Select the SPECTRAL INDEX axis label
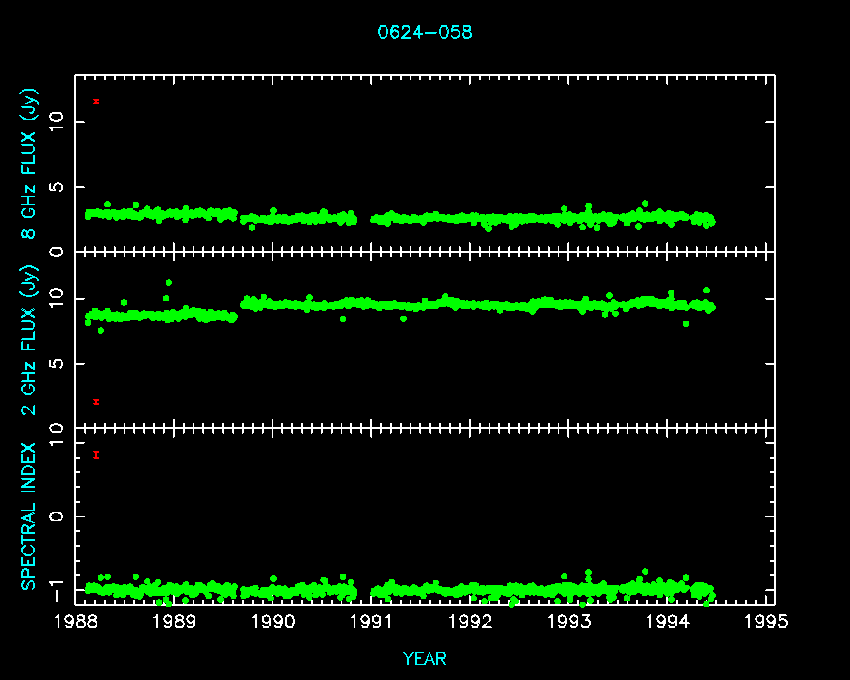 [30, 515]
